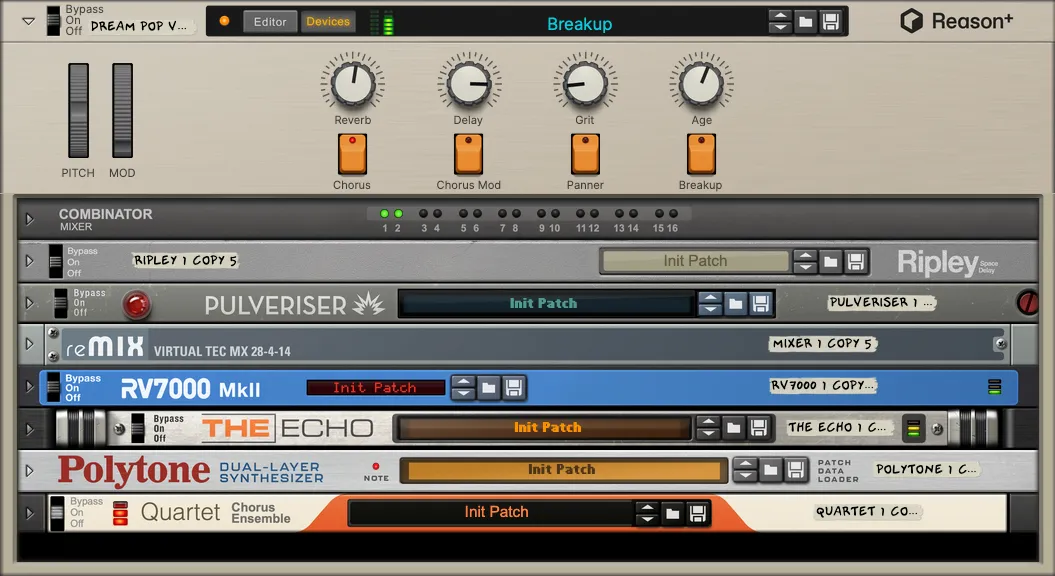
Task: Open the Pulveriser patch browser folder
Action: tap(736, 304)
